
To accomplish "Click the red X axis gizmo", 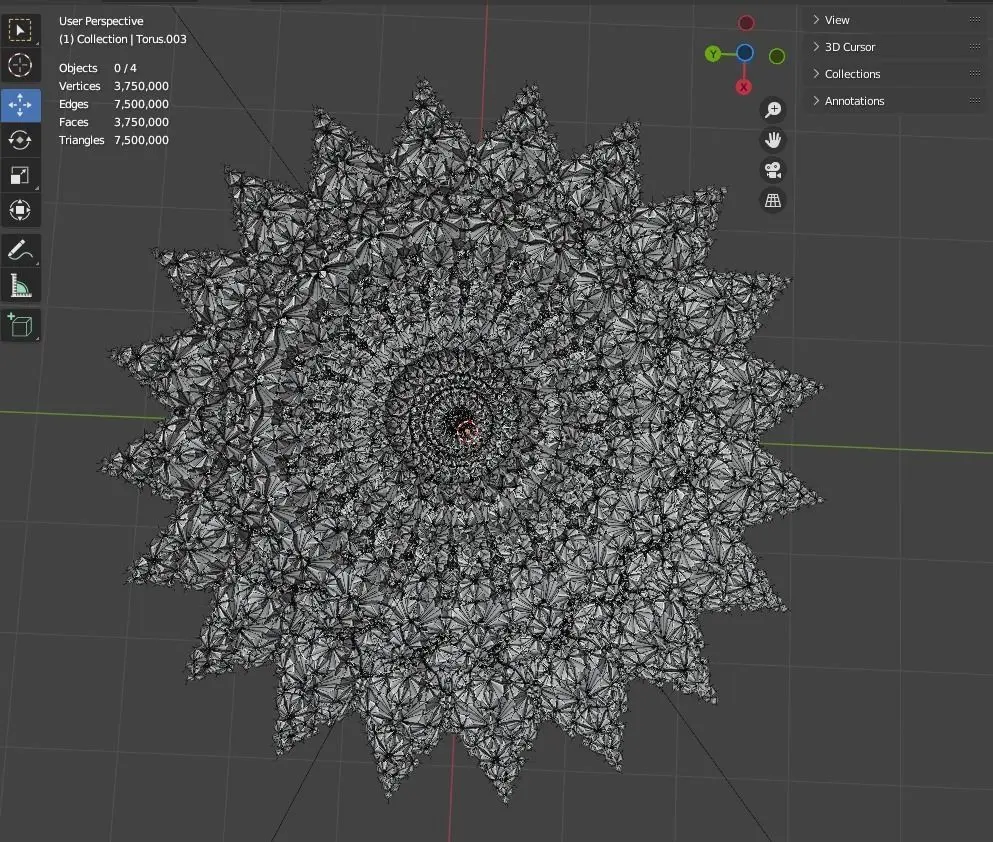I will (x=743, y=87).
